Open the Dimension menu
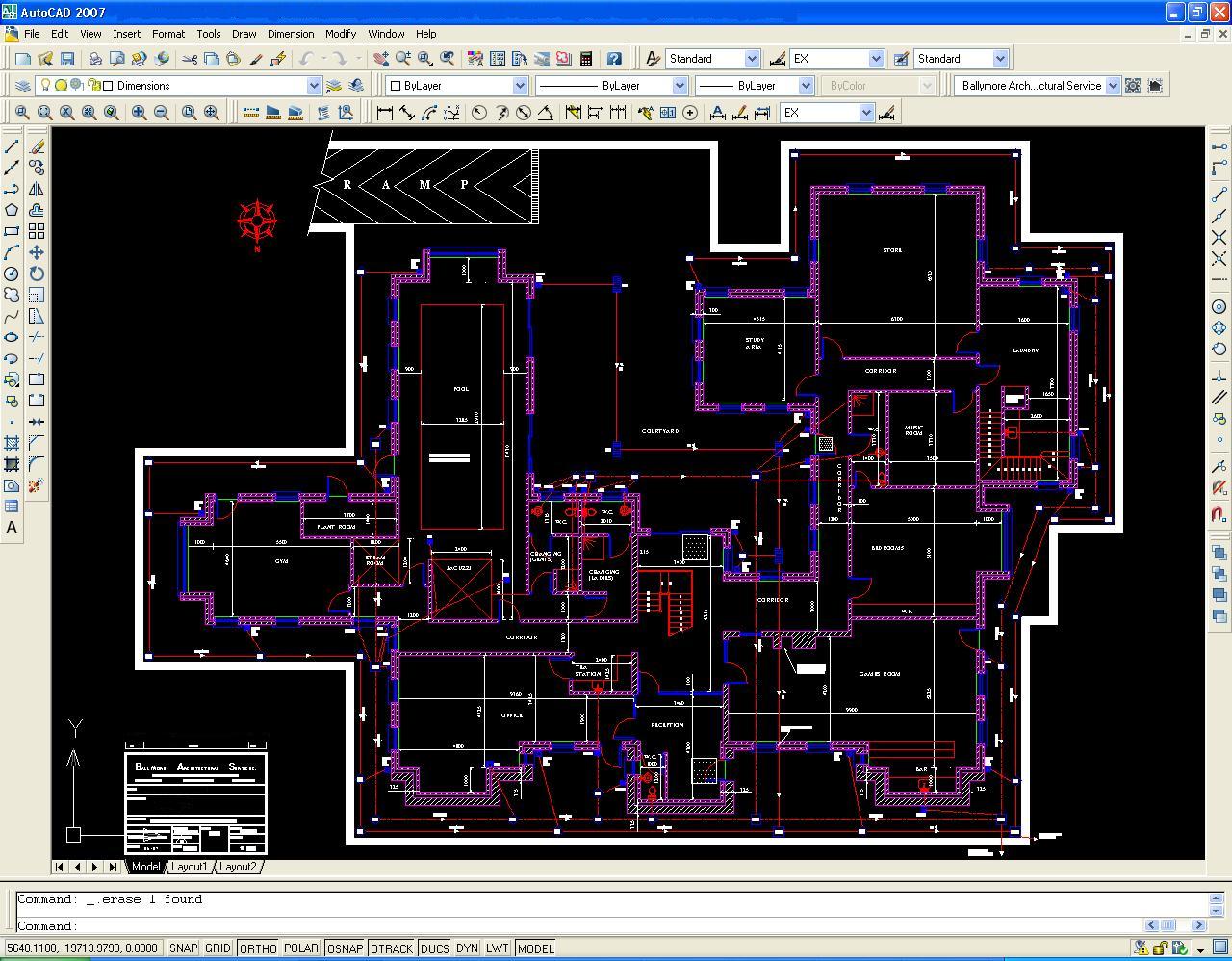The image size is (1232, 961). coord(291,34)
